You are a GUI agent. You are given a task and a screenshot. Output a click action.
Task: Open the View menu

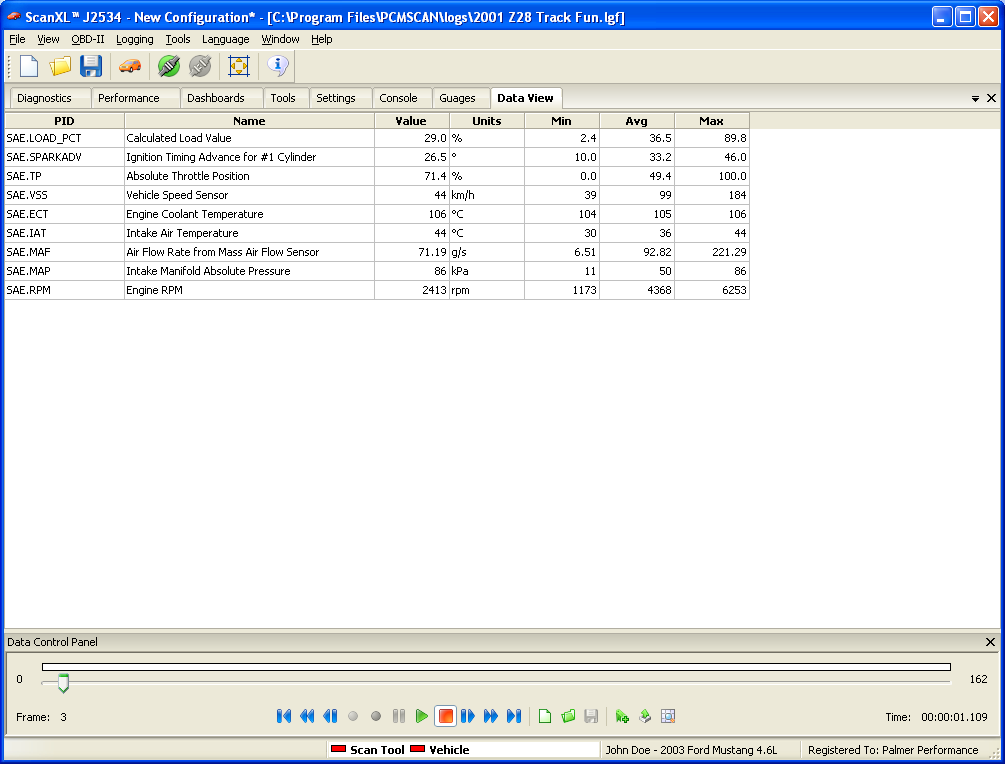pyautogui.click(x=48, y=39)
